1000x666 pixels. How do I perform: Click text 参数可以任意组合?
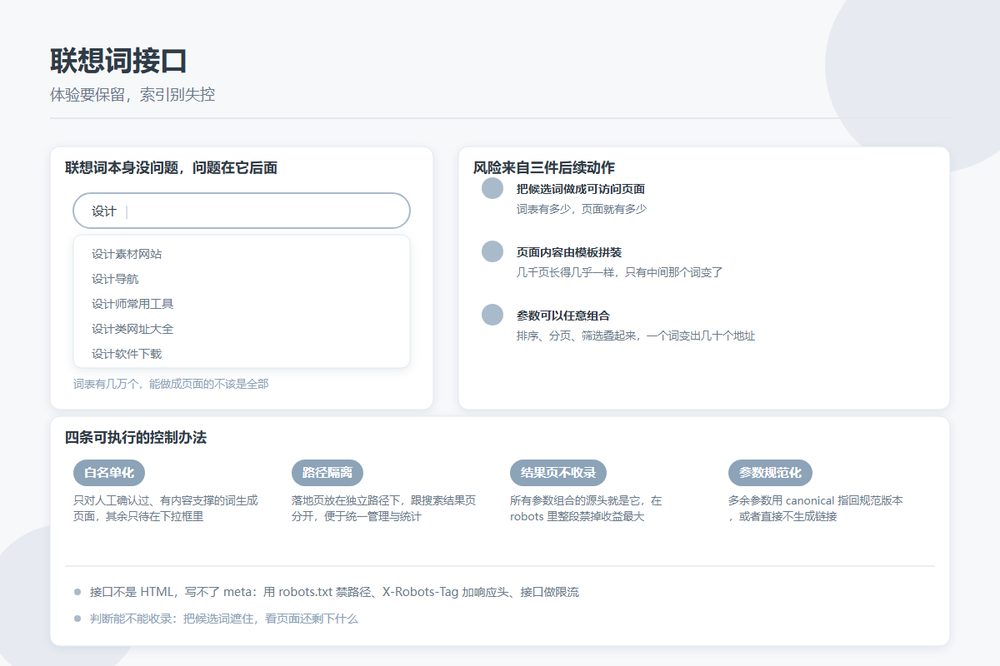click(x=563, y=315)
